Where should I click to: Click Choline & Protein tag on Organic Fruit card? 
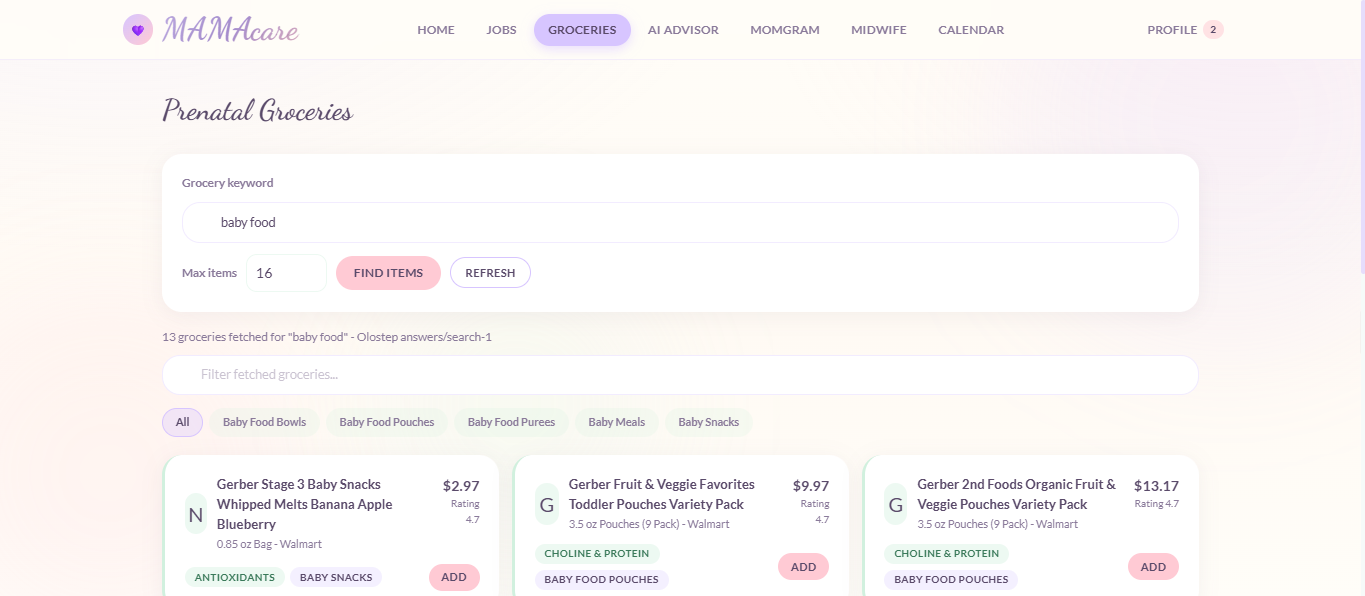tap(947, 553)
